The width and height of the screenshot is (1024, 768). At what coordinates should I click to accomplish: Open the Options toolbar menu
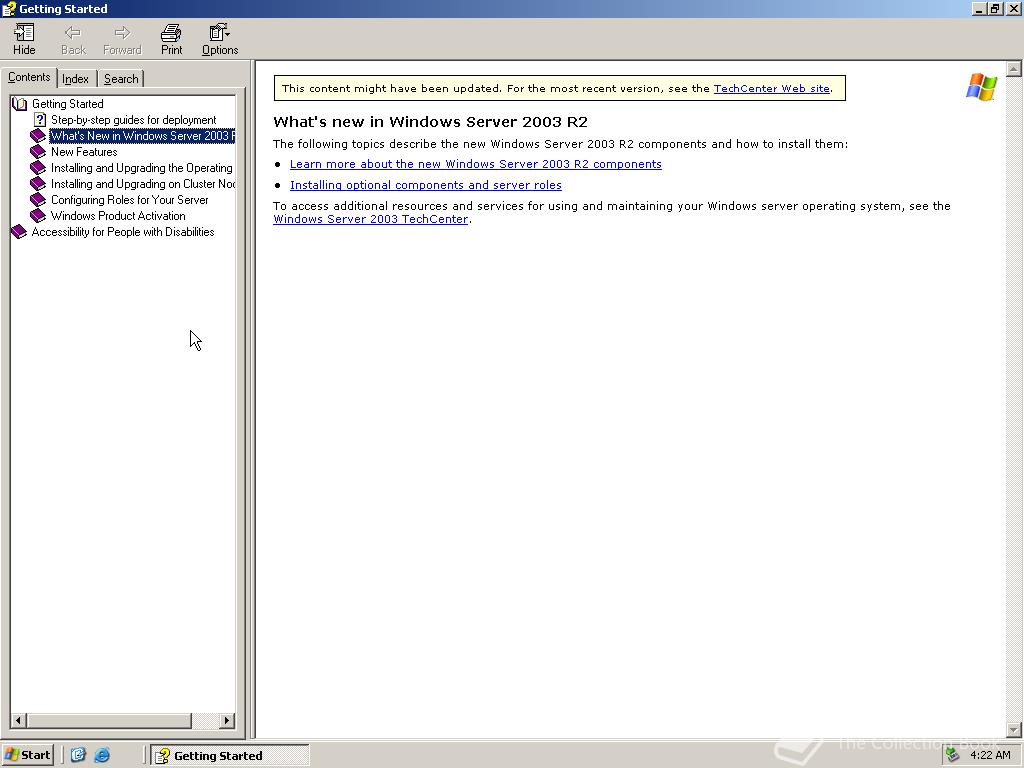[x=219, y=39]
